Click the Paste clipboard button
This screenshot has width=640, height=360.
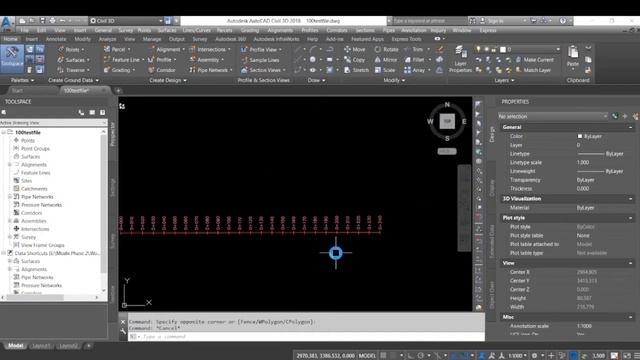point(573,56)
